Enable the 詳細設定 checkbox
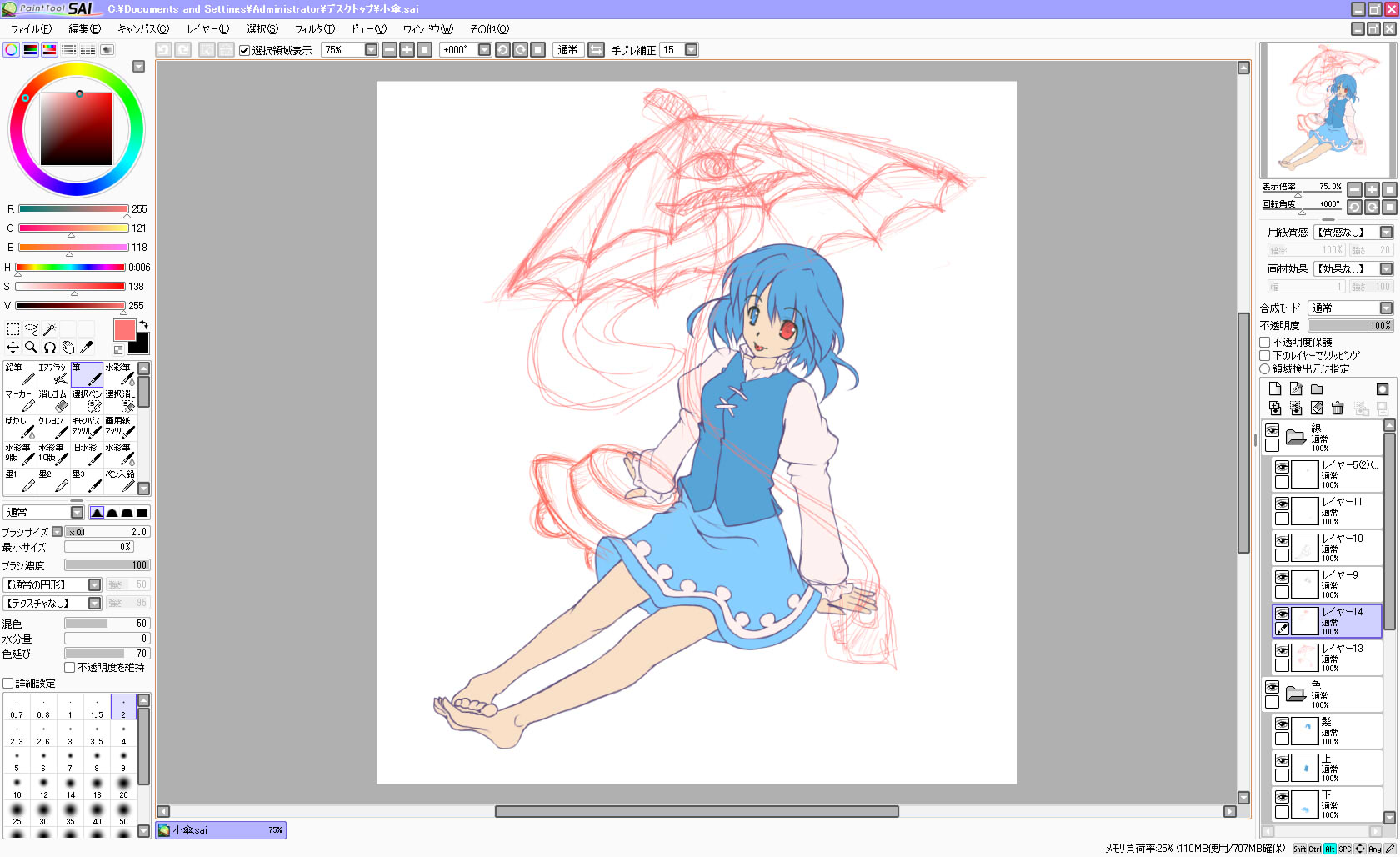 (8, 684)
